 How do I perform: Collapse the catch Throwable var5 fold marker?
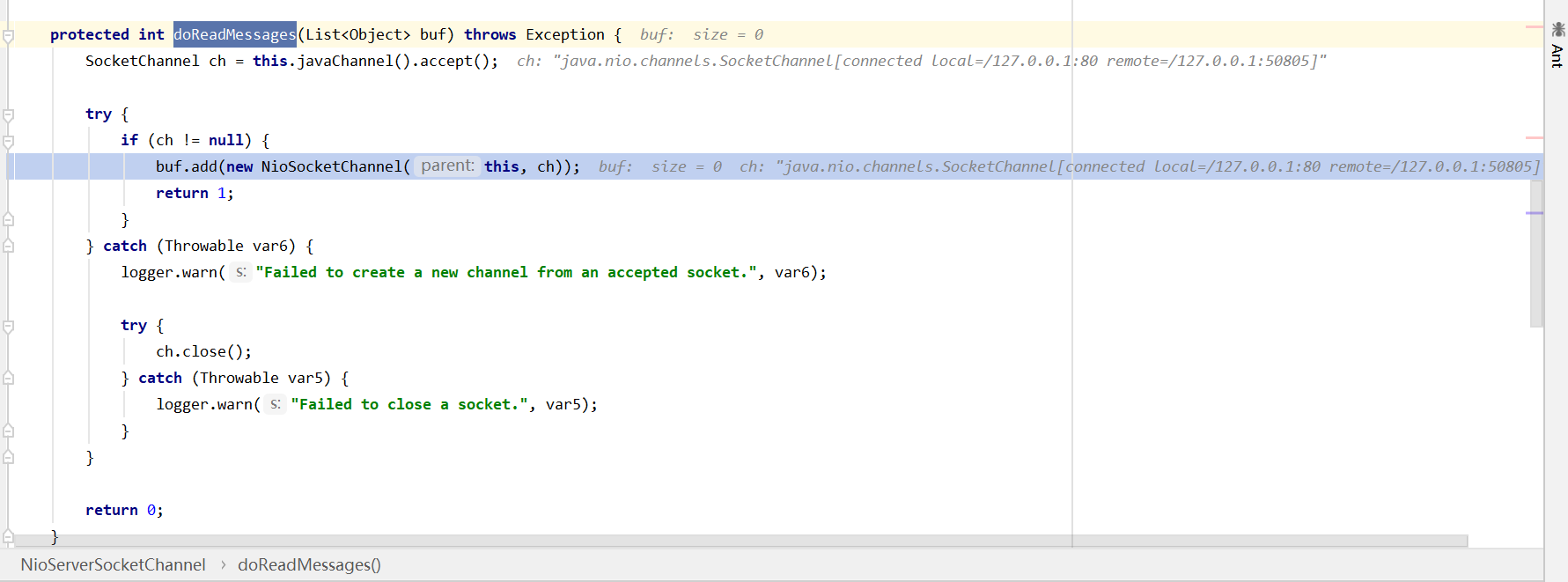click(8, 379)
